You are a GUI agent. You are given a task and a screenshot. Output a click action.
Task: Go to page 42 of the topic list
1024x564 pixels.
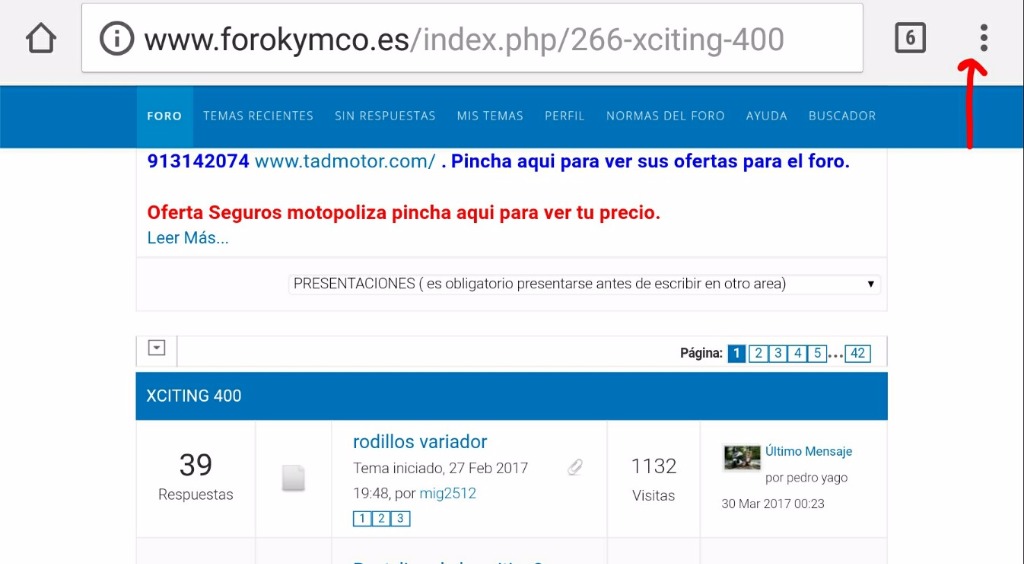pyautogui.click(x=857, y=353)
